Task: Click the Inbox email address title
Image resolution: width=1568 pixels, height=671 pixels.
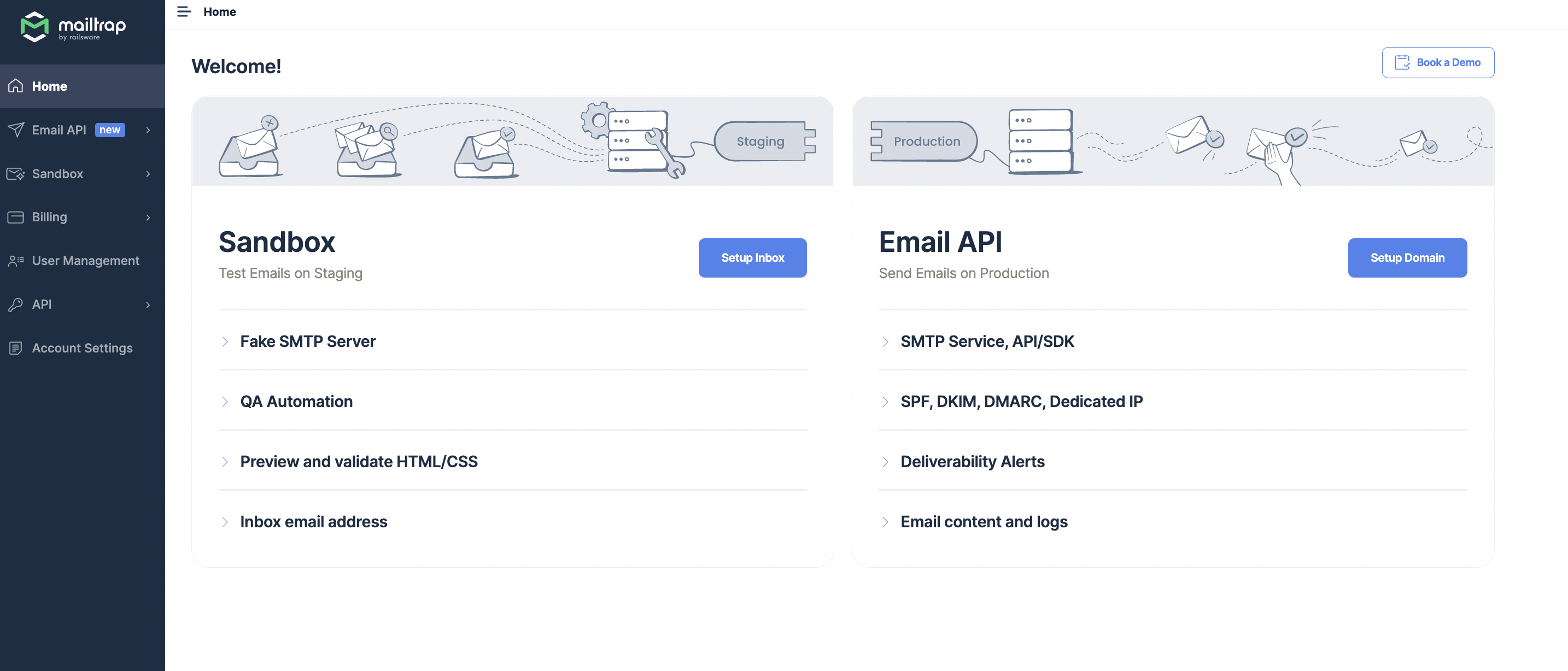Action: 313,522
